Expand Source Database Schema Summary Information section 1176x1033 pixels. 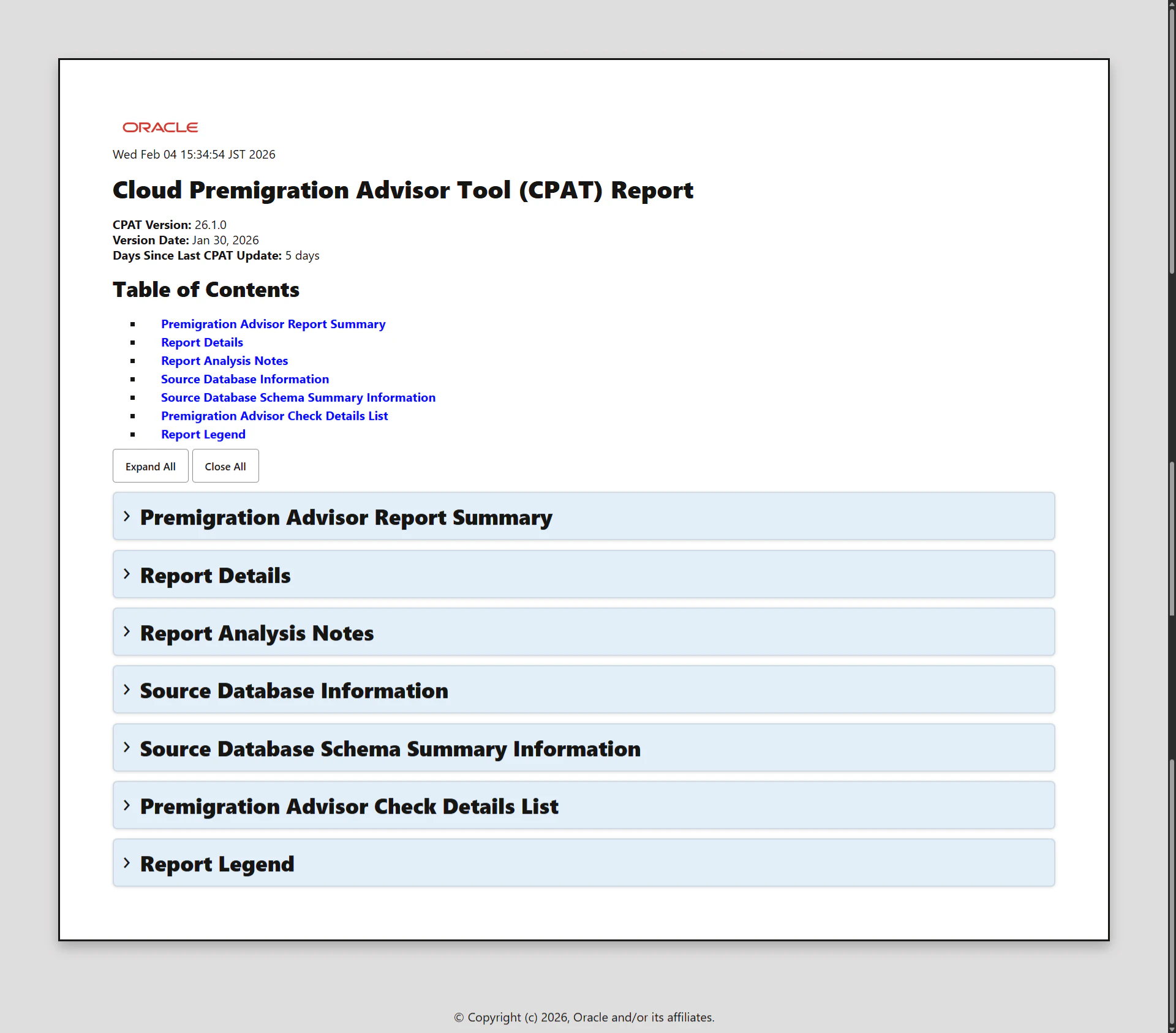584,748
